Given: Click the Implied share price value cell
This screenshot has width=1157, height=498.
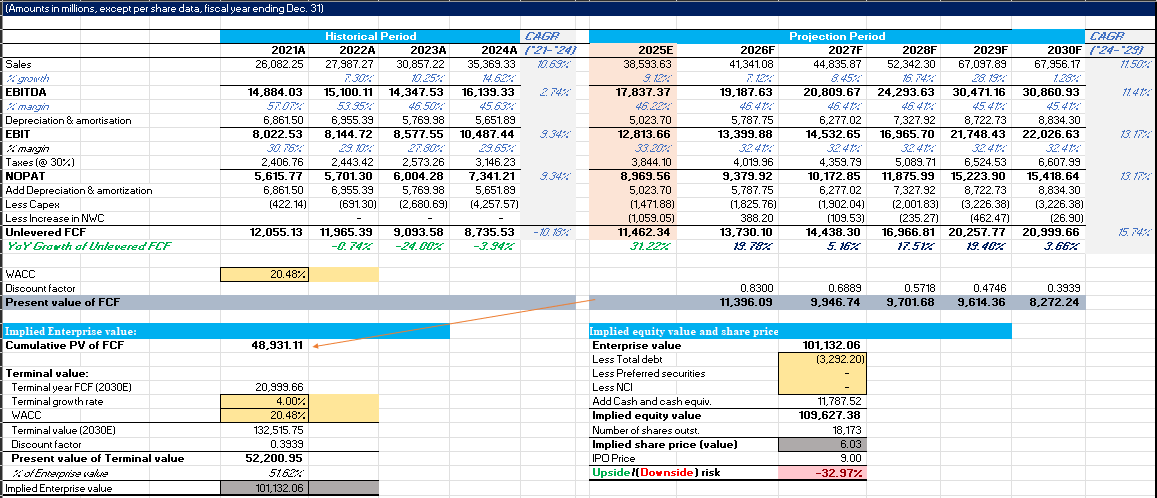Looking at the screenshot, I should pos(816,444).
